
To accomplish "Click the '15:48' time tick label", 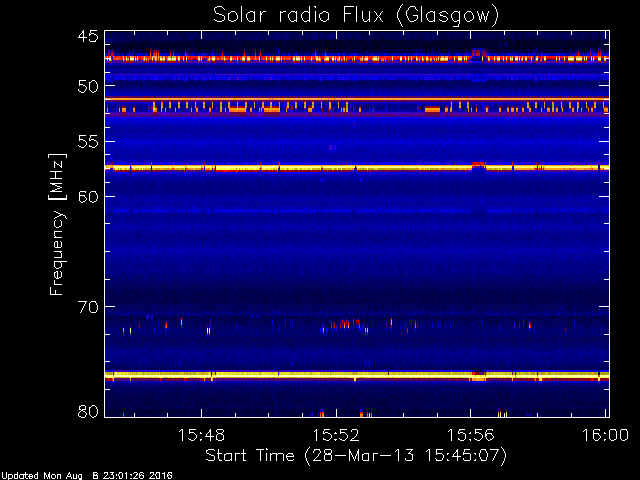I will [201, 435].
